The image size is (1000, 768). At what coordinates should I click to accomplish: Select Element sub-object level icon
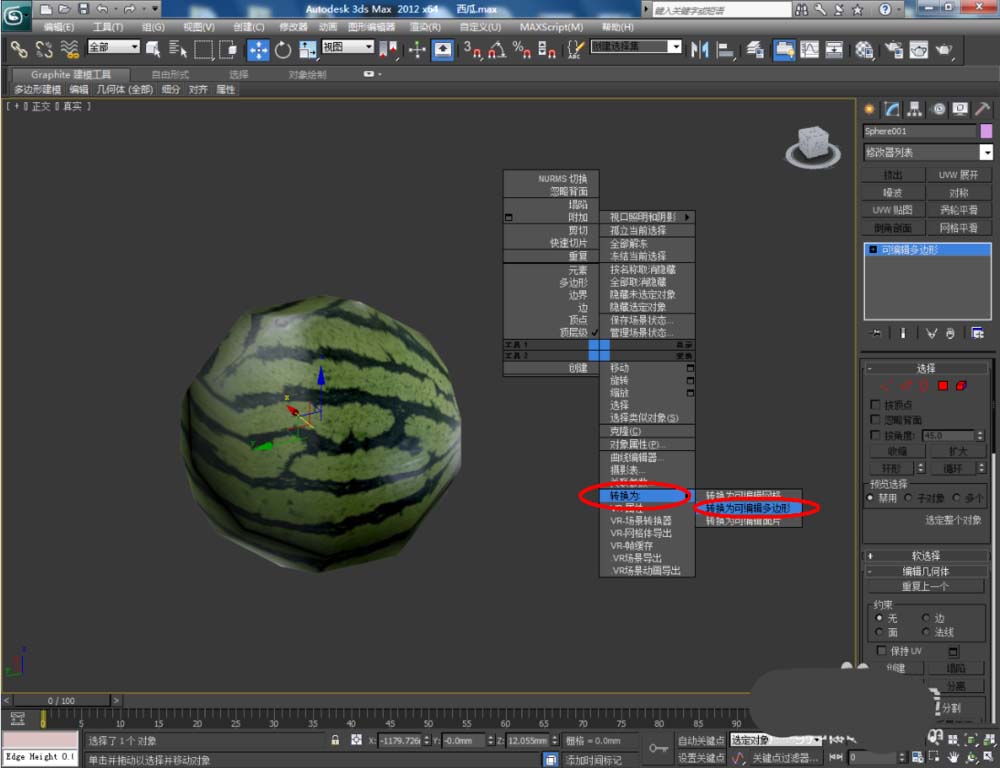961,386
